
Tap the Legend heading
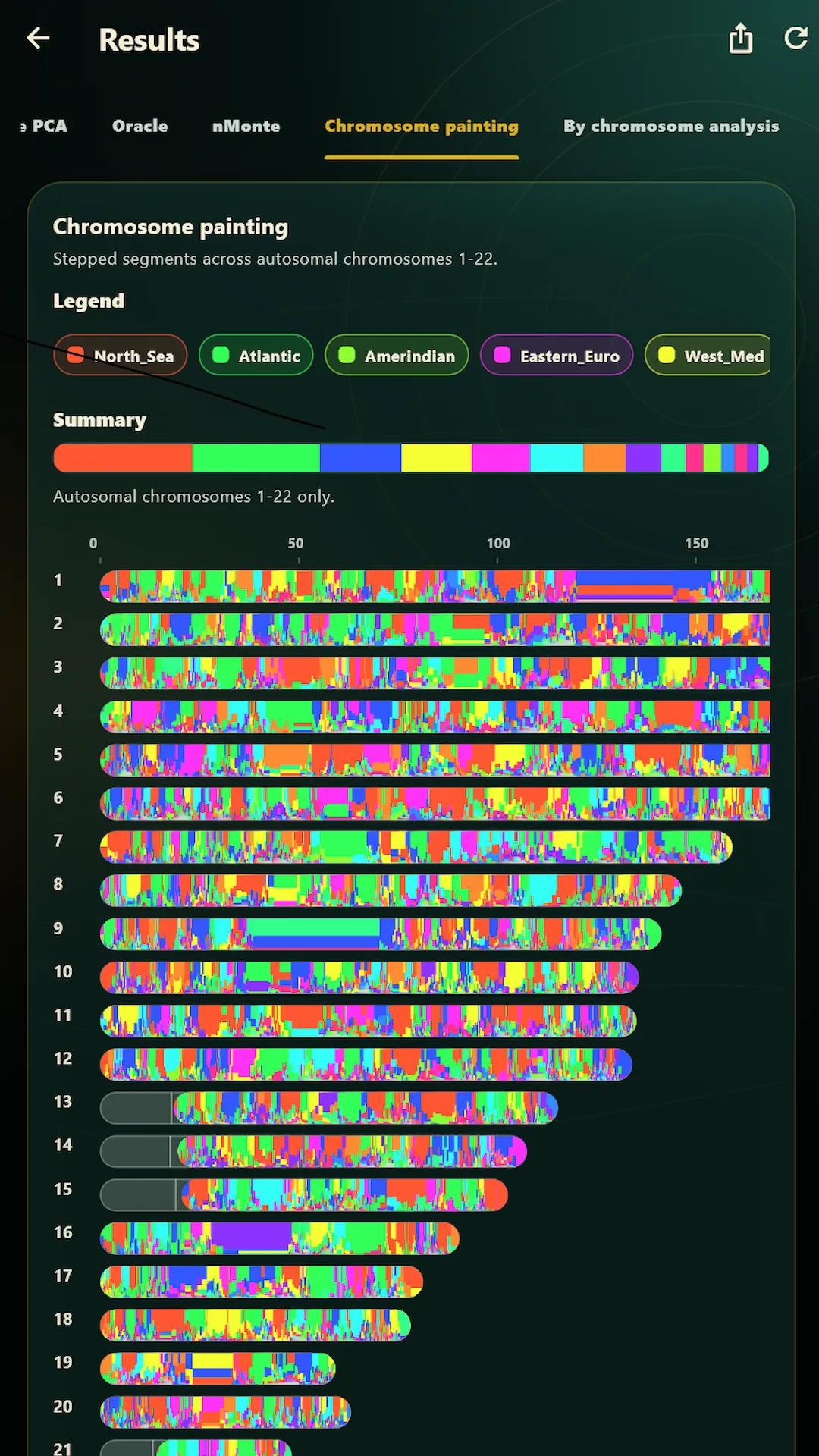click(x=89, y=301)
